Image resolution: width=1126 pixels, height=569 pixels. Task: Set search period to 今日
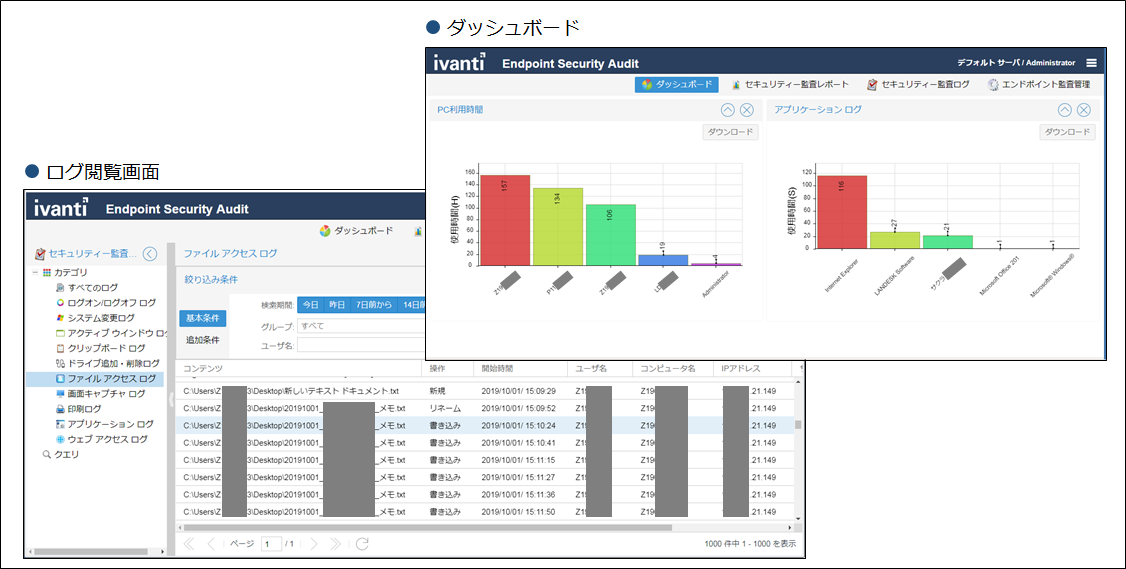(310, 305)
